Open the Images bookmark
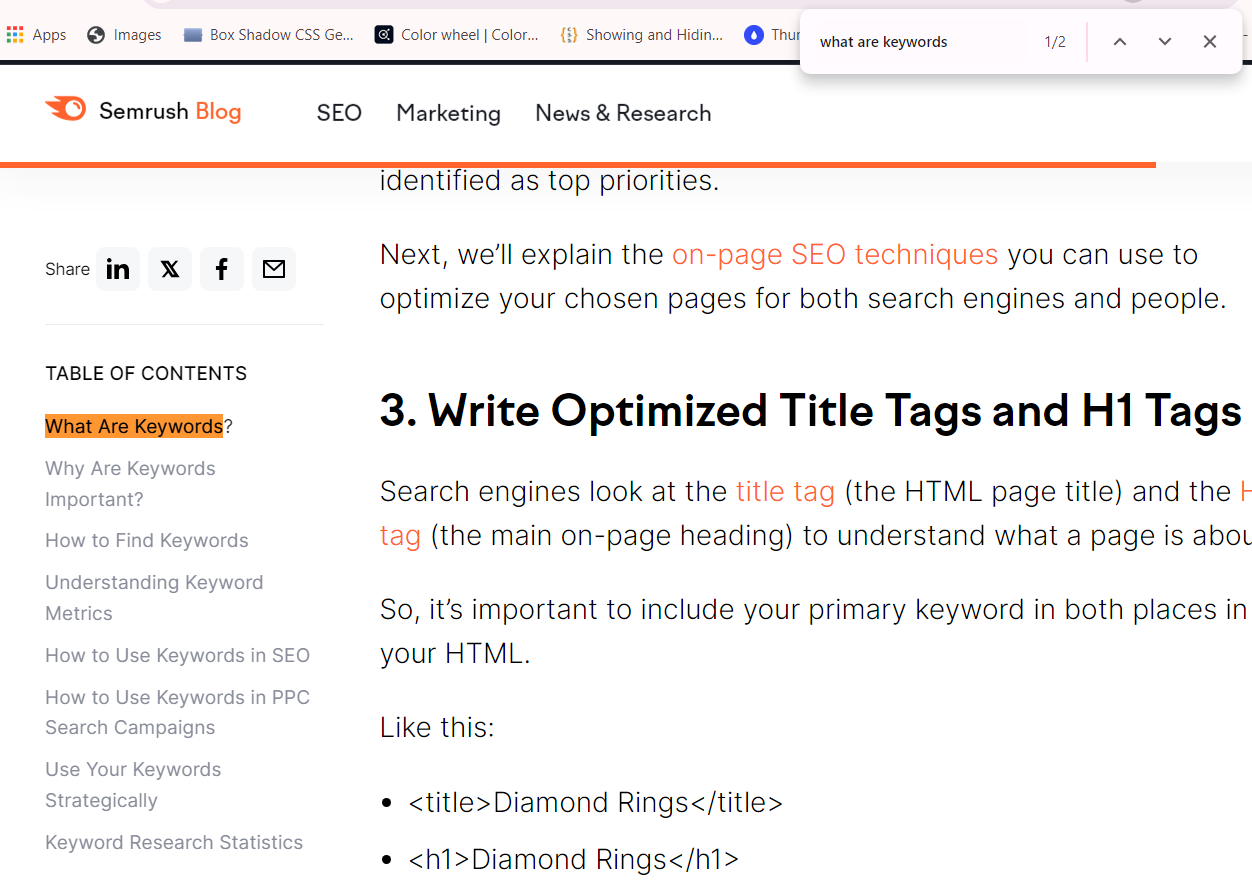Image resolution: width=1252 pixels, height=891 pixels. point(124,34)
